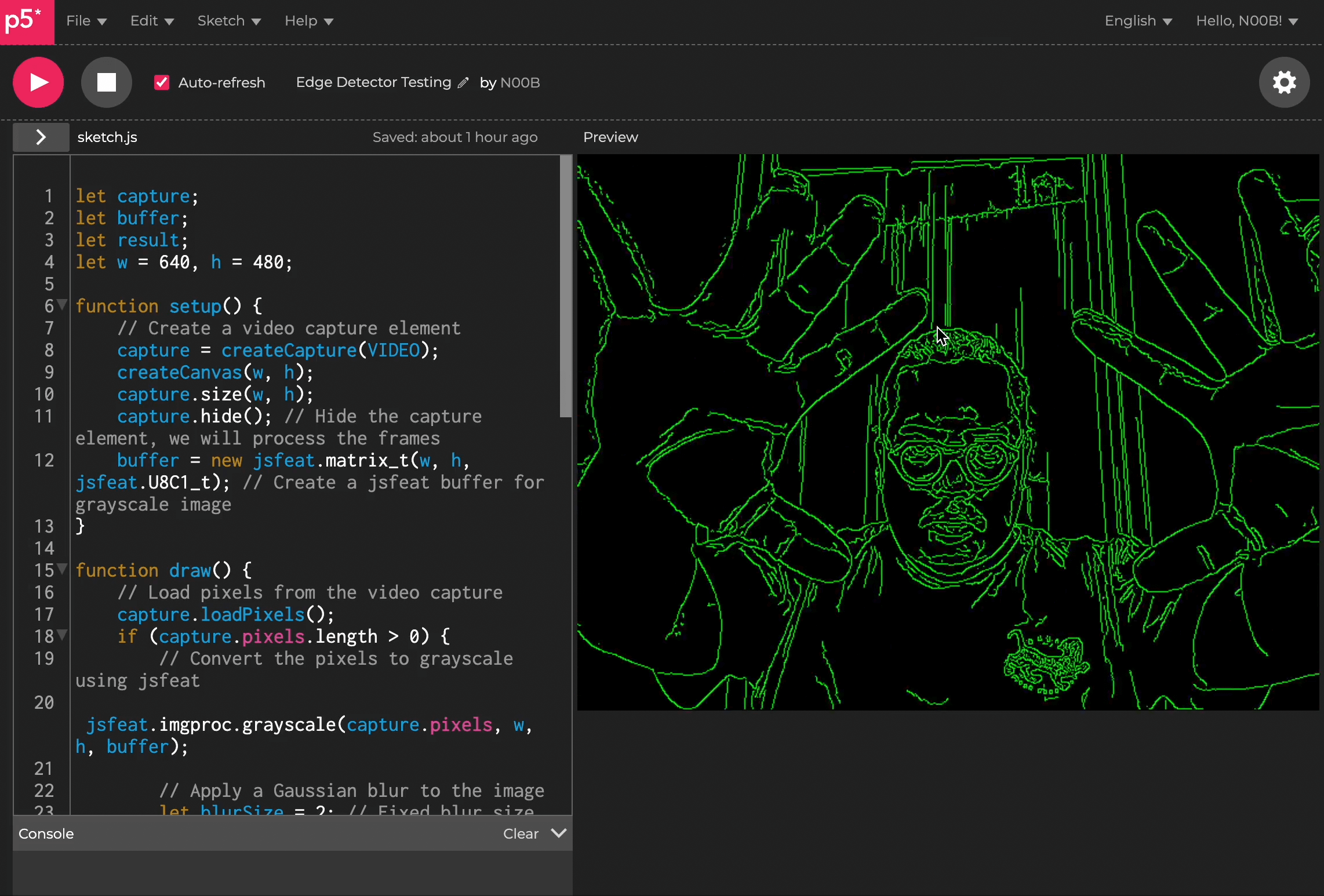Screen dimensions: 1324x896
Task: Click the Run/Play sketch button
Action: click(38, 82)
